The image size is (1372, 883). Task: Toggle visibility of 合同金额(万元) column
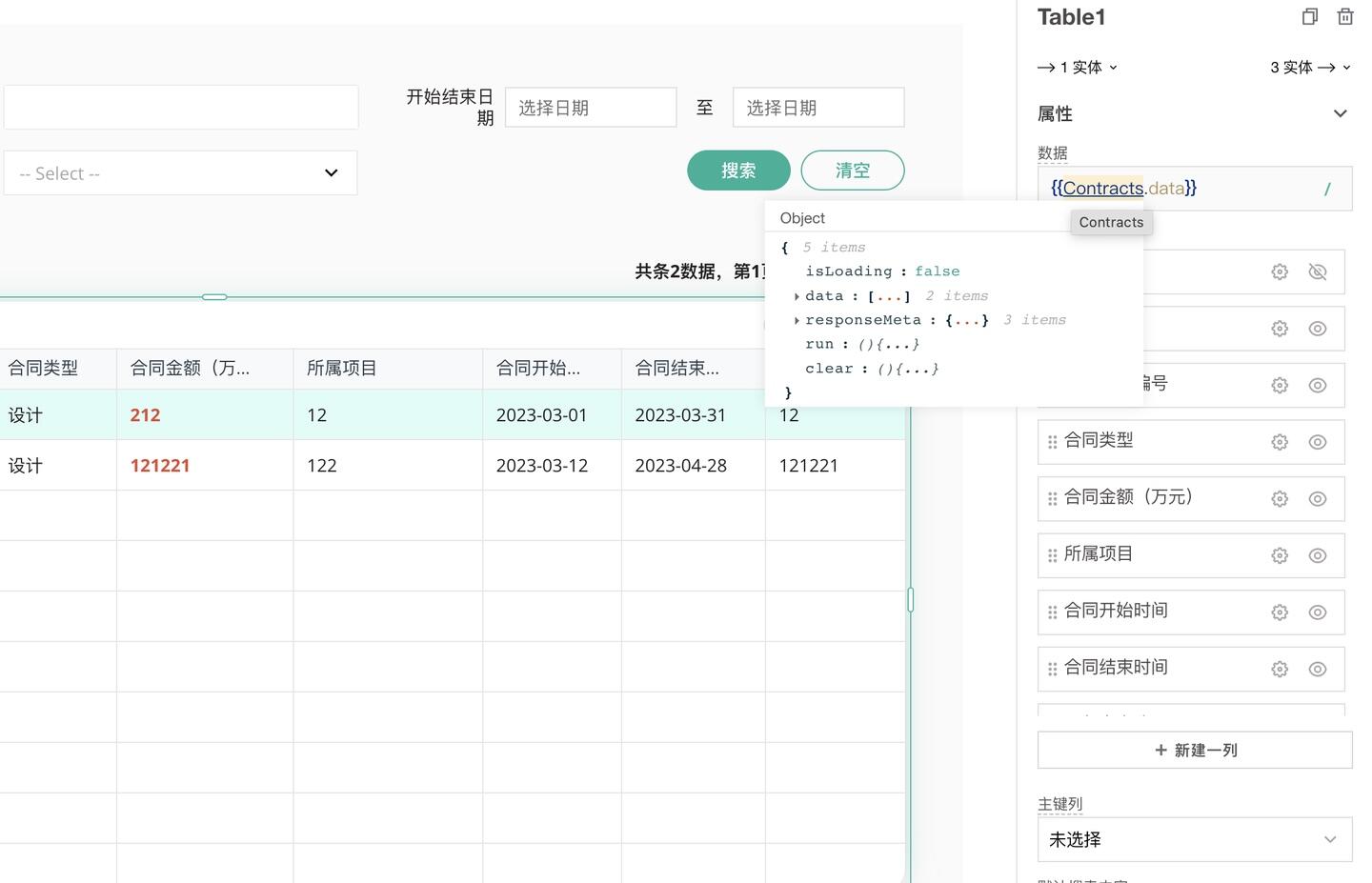(x=1318, y=499)
